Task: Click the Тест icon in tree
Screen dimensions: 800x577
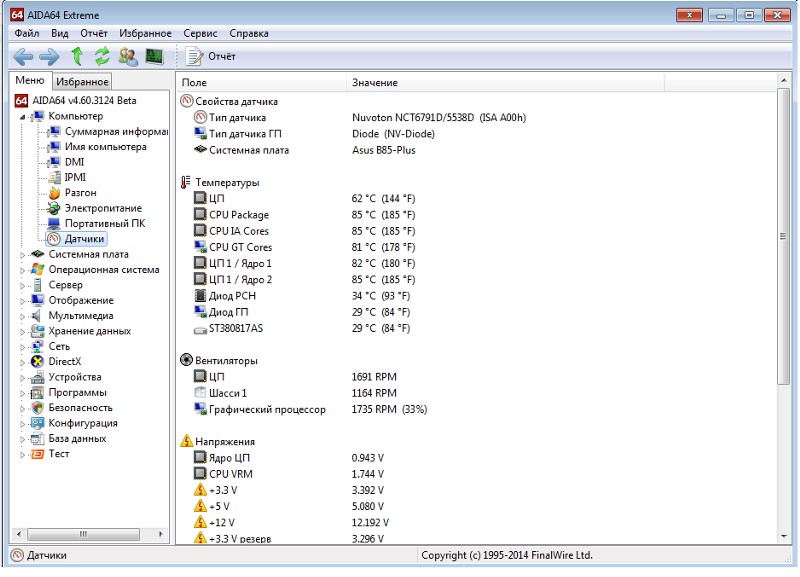Action: (x=37, y=454)
